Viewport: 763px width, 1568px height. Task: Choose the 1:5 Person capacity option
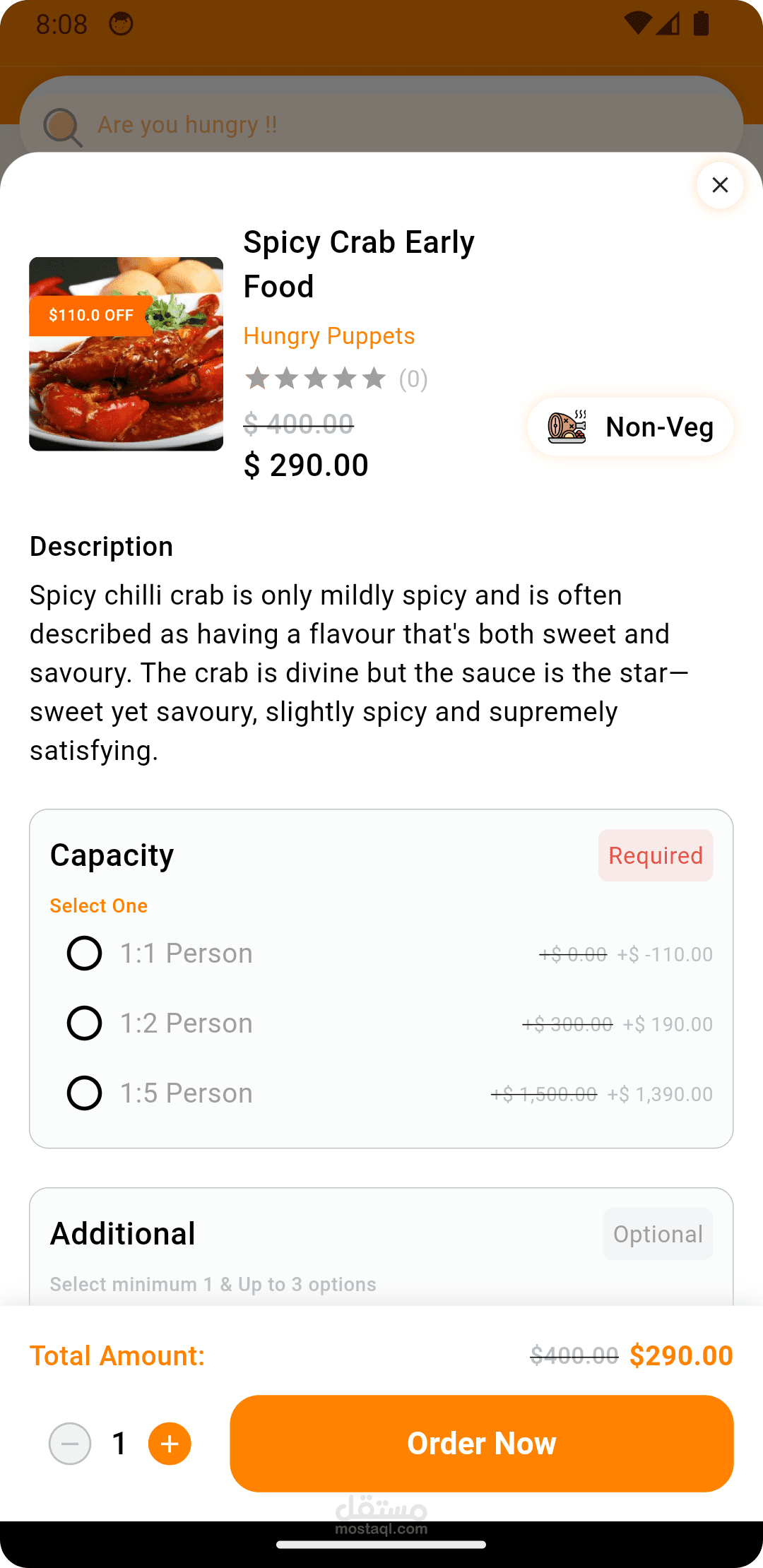(x=84, y=1093)
